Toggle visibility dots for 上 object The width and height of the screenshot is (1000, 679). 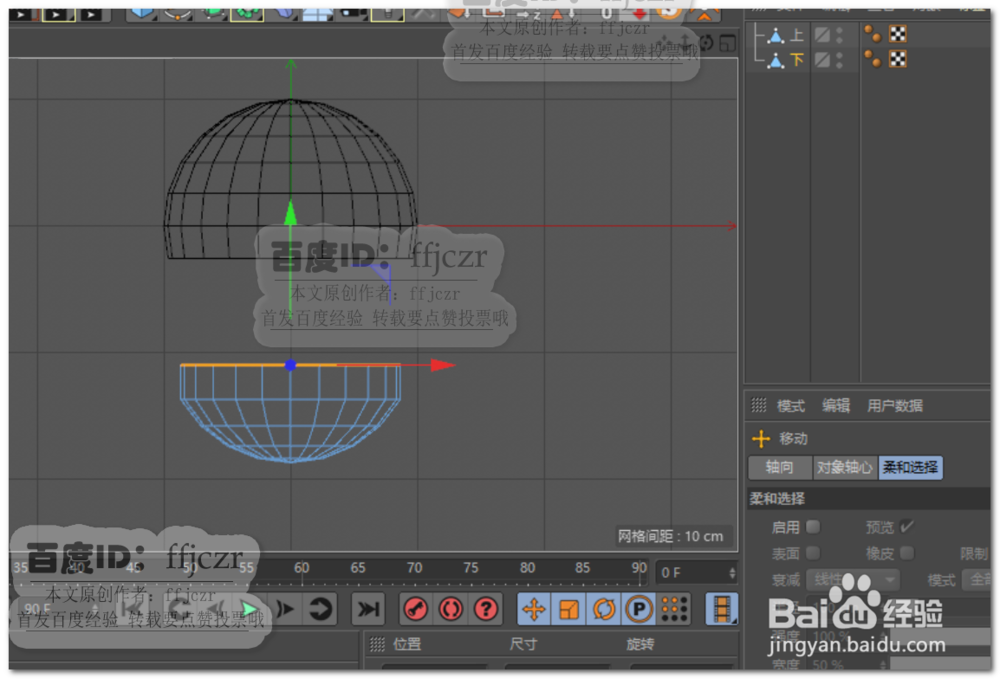tap(840, 35)
